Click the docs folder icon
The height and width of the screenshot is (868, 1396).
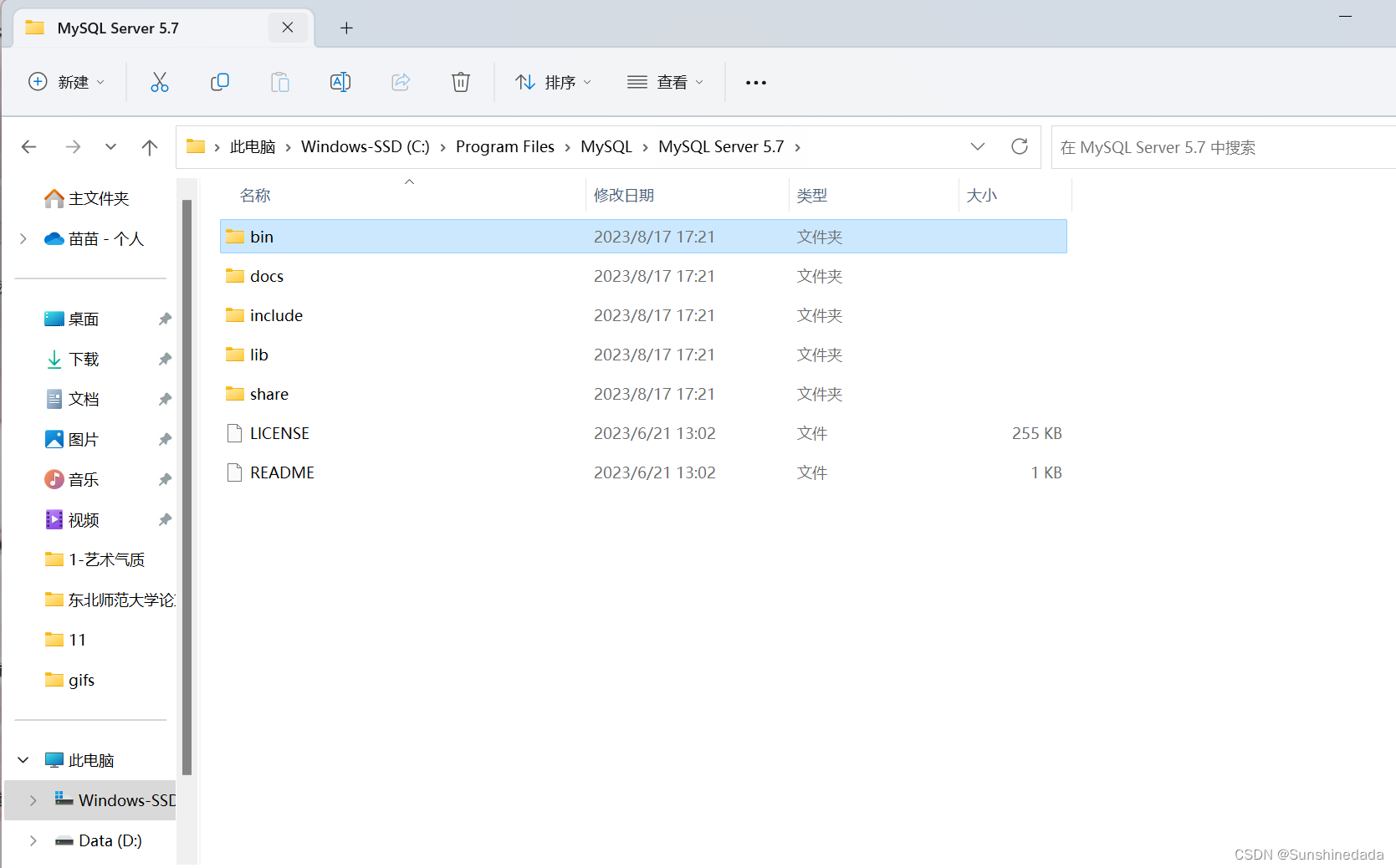point(235,276)
